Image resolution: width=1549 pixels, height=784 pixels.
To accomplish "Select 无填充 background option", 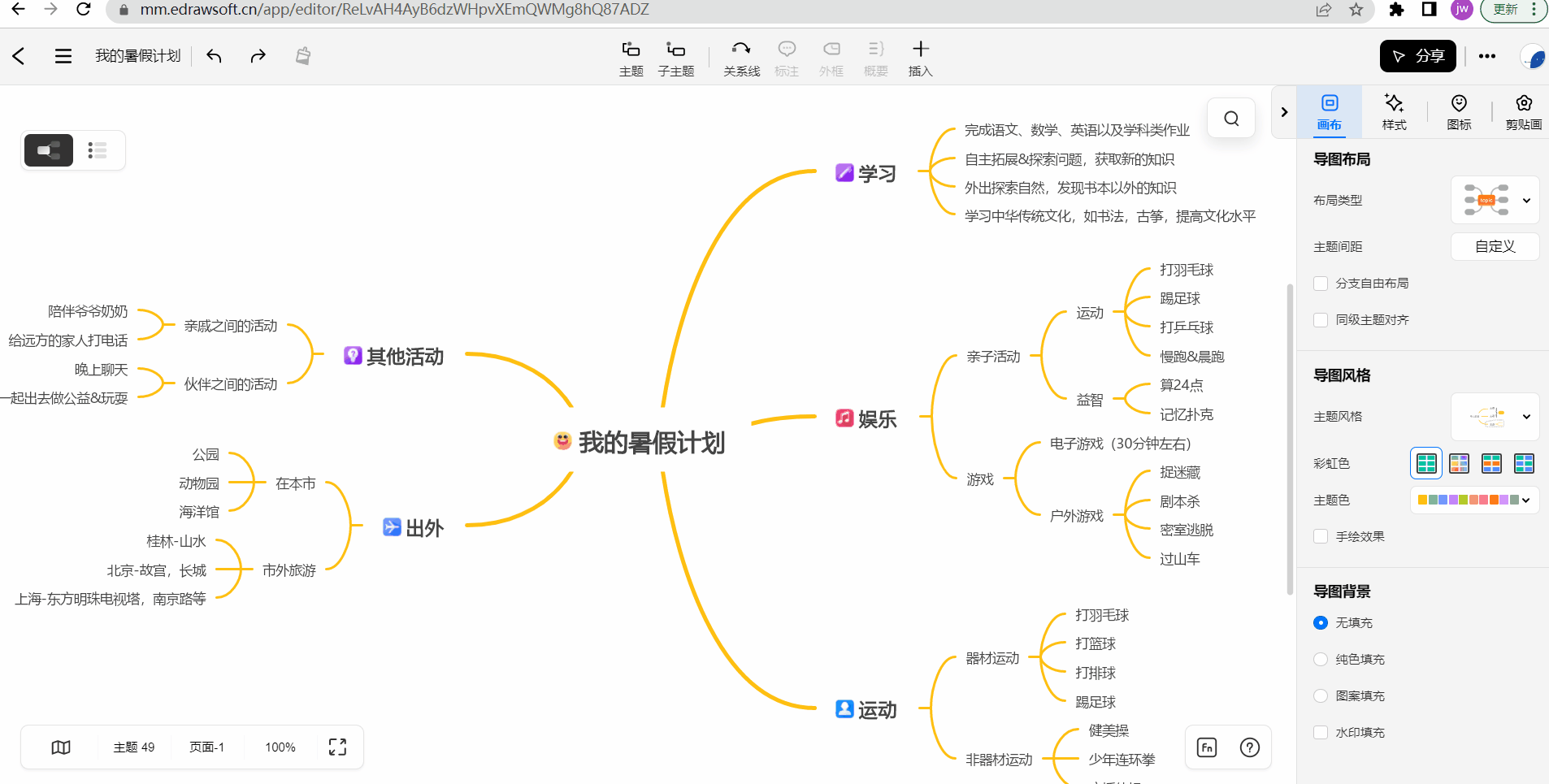I will tap(1321, 622).
